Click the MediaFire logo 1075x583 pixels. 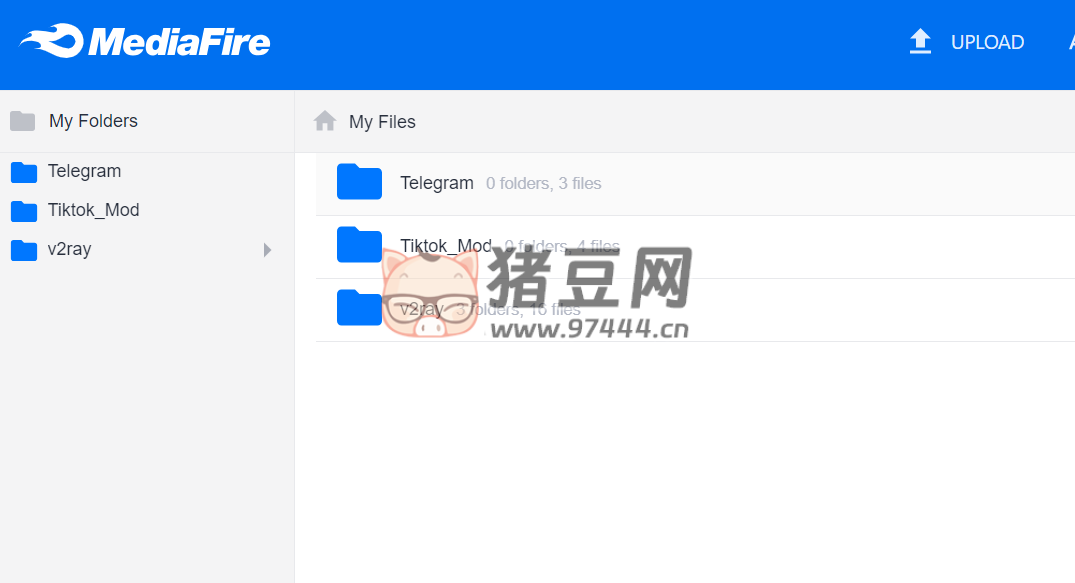point(143,41)
